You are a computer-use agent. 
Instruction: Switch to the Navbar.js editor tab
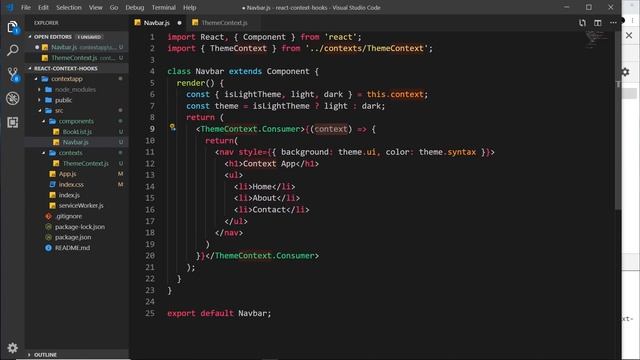tap(158, 23)
